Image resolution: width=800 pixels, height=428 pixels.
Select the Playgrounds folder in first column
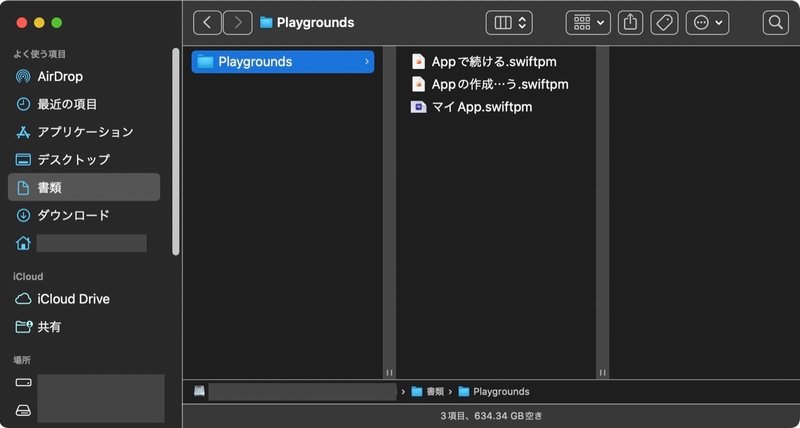pyautogui.click(x=283, y=62)
